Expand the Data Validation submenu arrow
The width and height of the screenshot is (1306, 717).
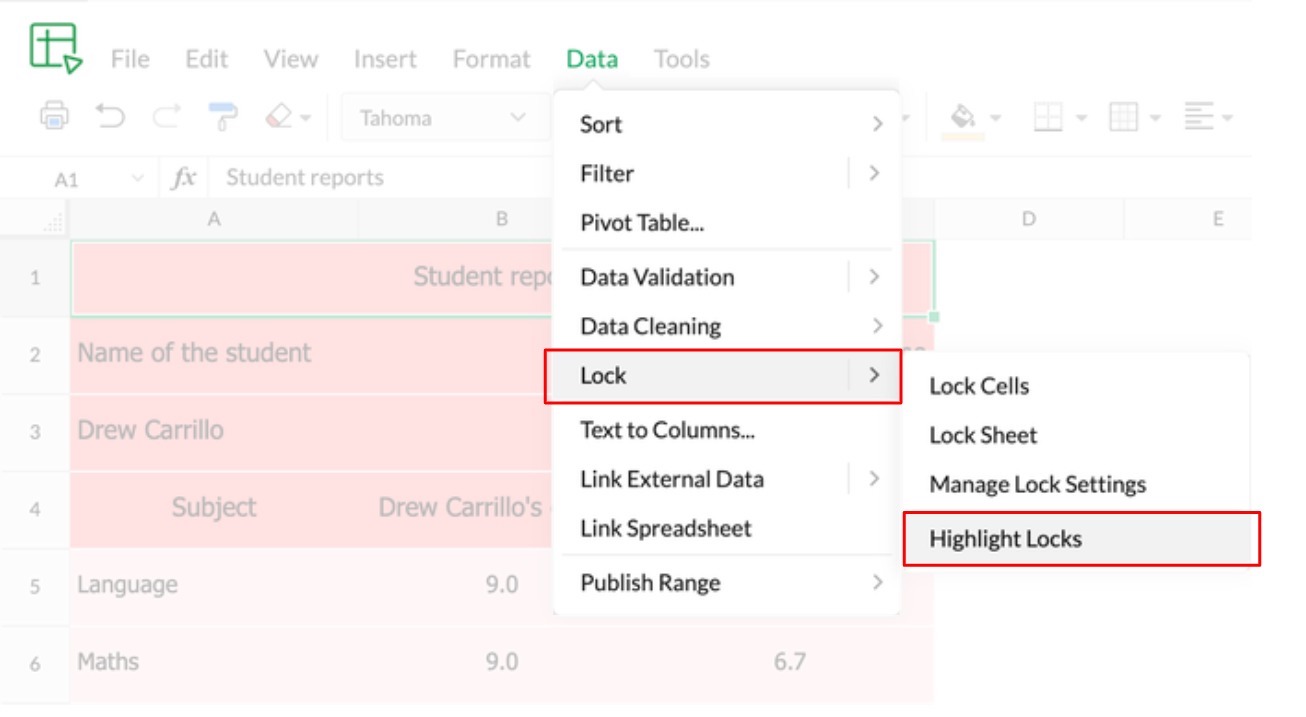(x=874, y=277)
